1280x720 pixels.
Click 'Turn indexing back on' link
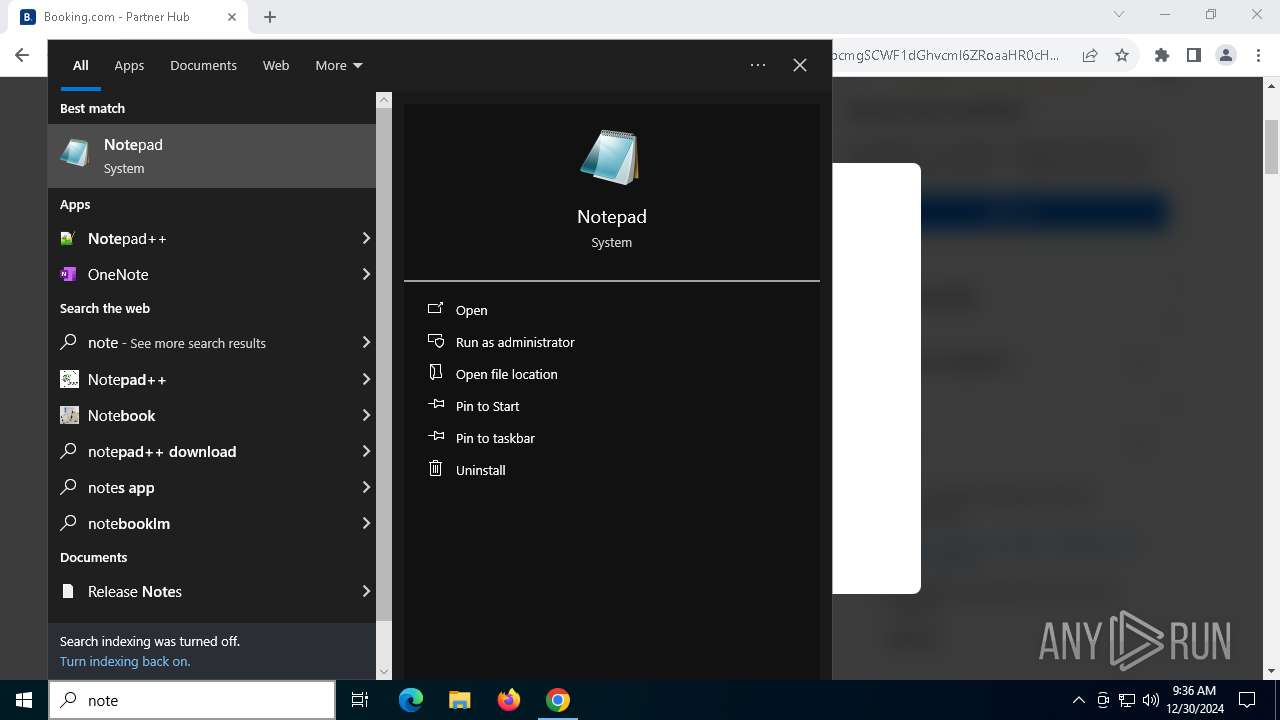pyautogui.click(x=125, y=661)
